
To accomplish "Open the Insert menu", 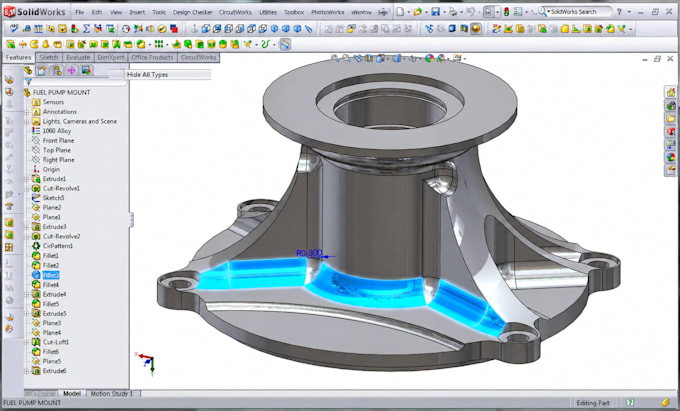I will (x=137, y=12).
